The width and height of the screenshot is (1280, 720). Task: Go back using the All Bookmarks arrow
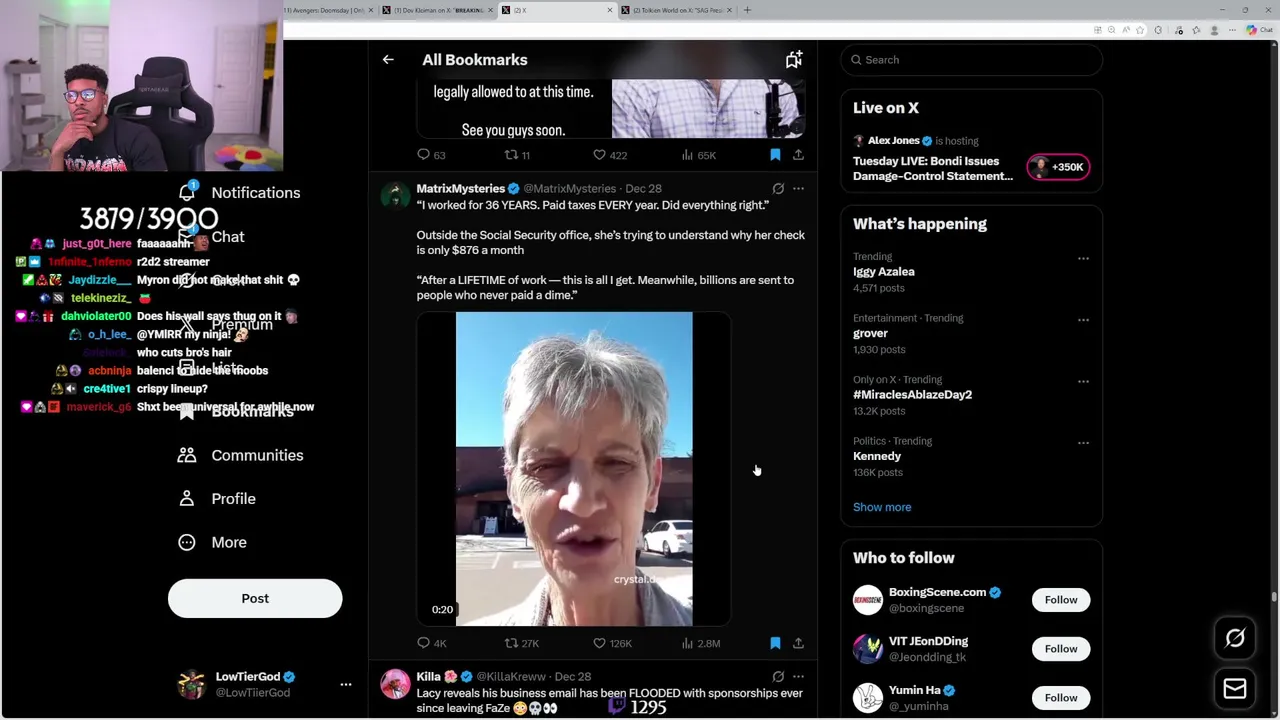point(388,60)
